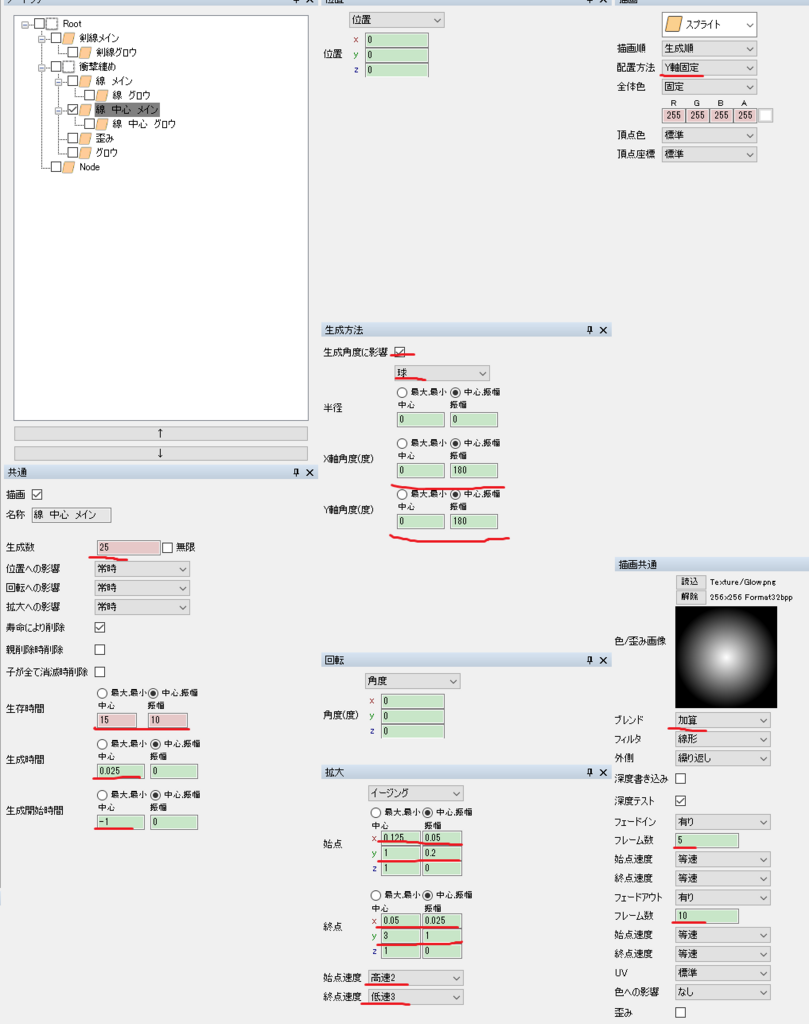809x1024 pixels.
Task: Click the Node item sprite icon
Action: coord(69,167)
